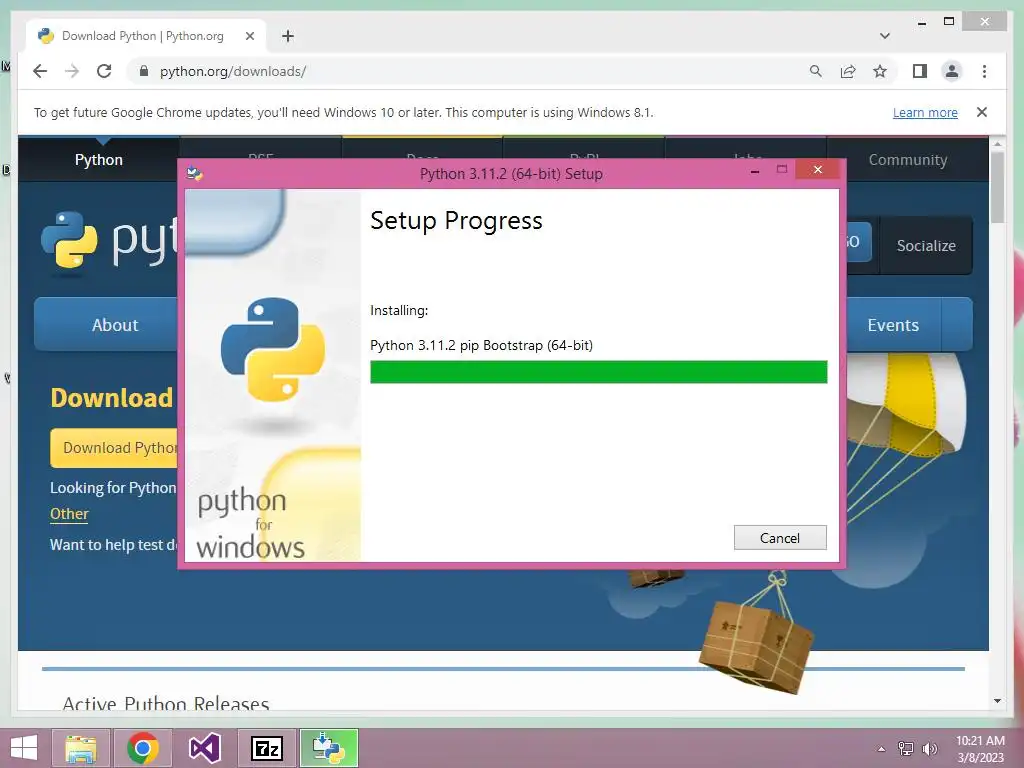Open Visual Studio from taskbar
The height and width of the screenshot is (768, 1024).
pos(204,748)
